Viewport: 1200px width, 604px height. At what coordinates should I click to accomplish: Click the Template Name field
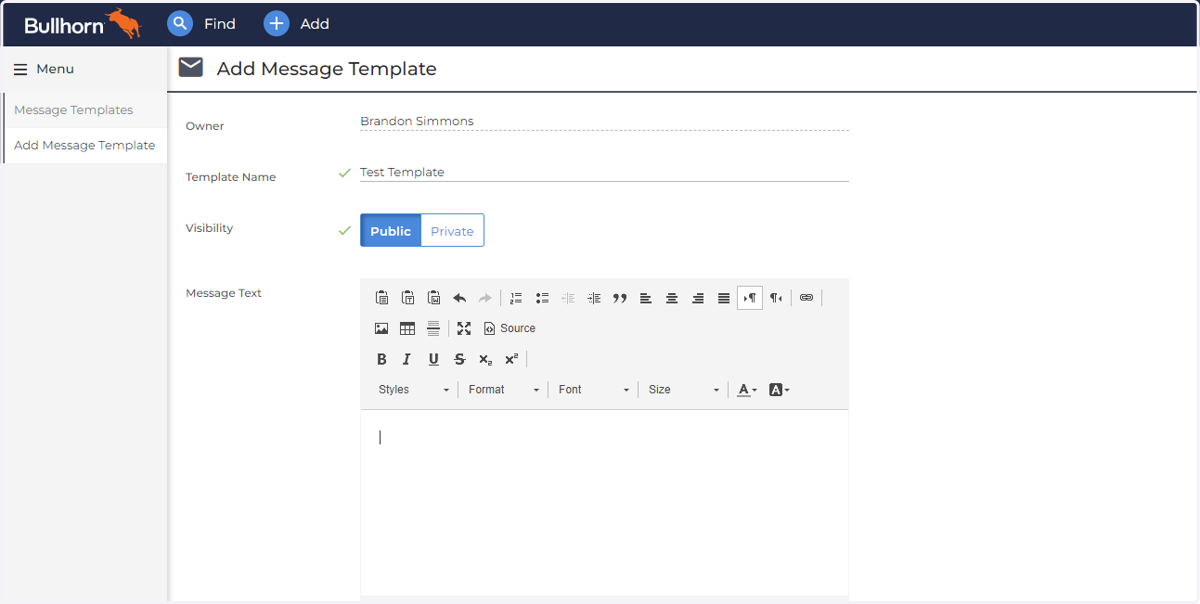[x=604, y=172]
